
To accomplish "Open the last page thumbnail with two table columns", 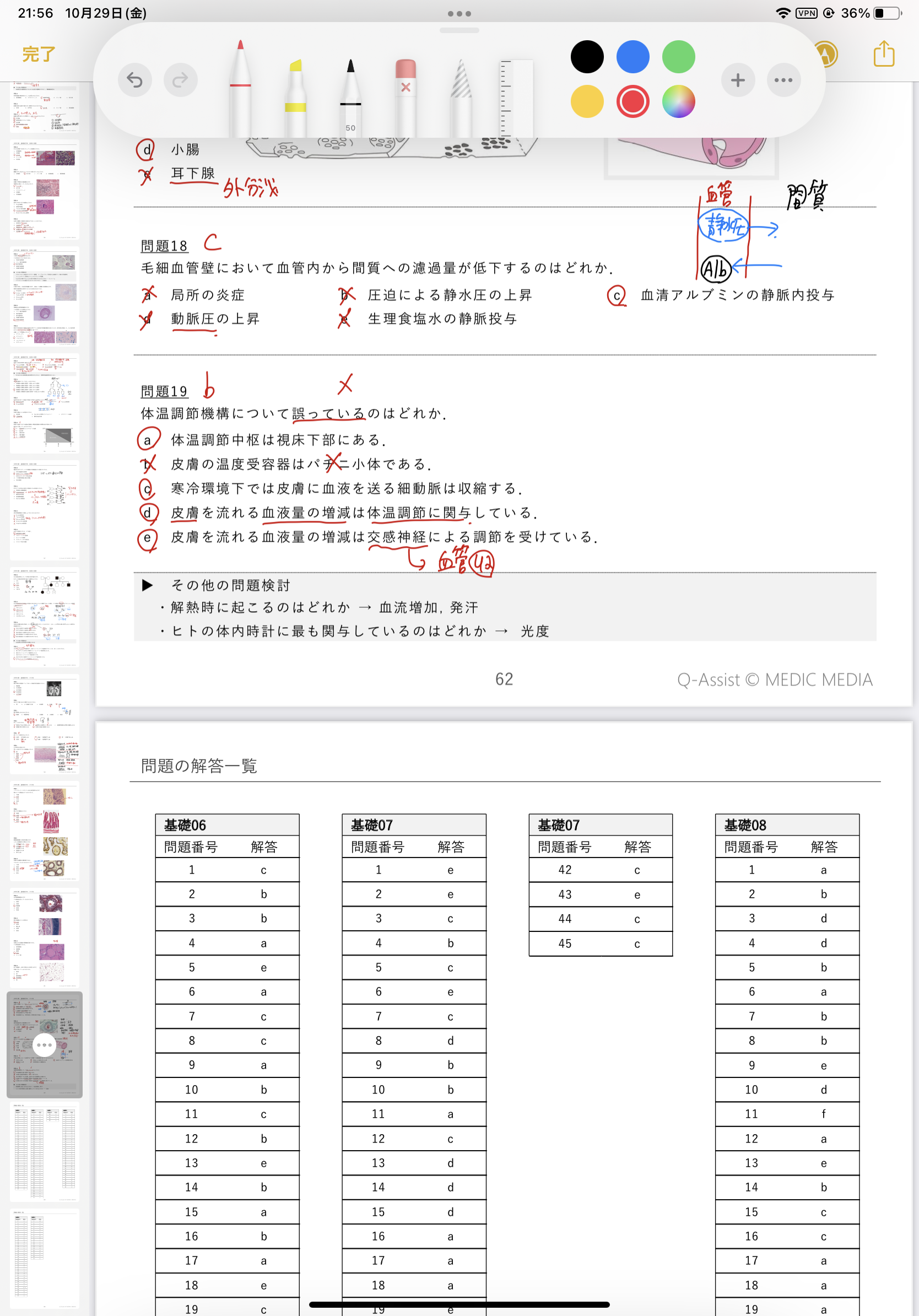I will [x=44, y=1258].
